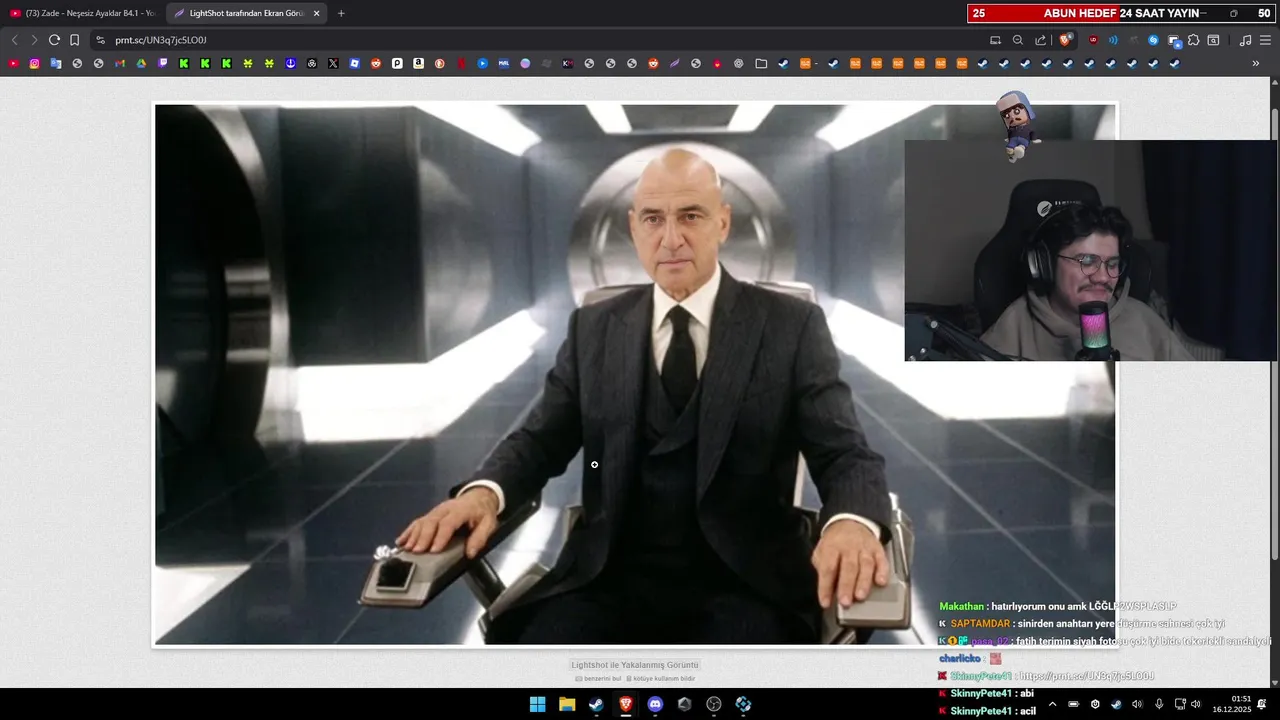Show hidden system tray icons
This screenshot has height=720, width=1280.
point(1052,704)
